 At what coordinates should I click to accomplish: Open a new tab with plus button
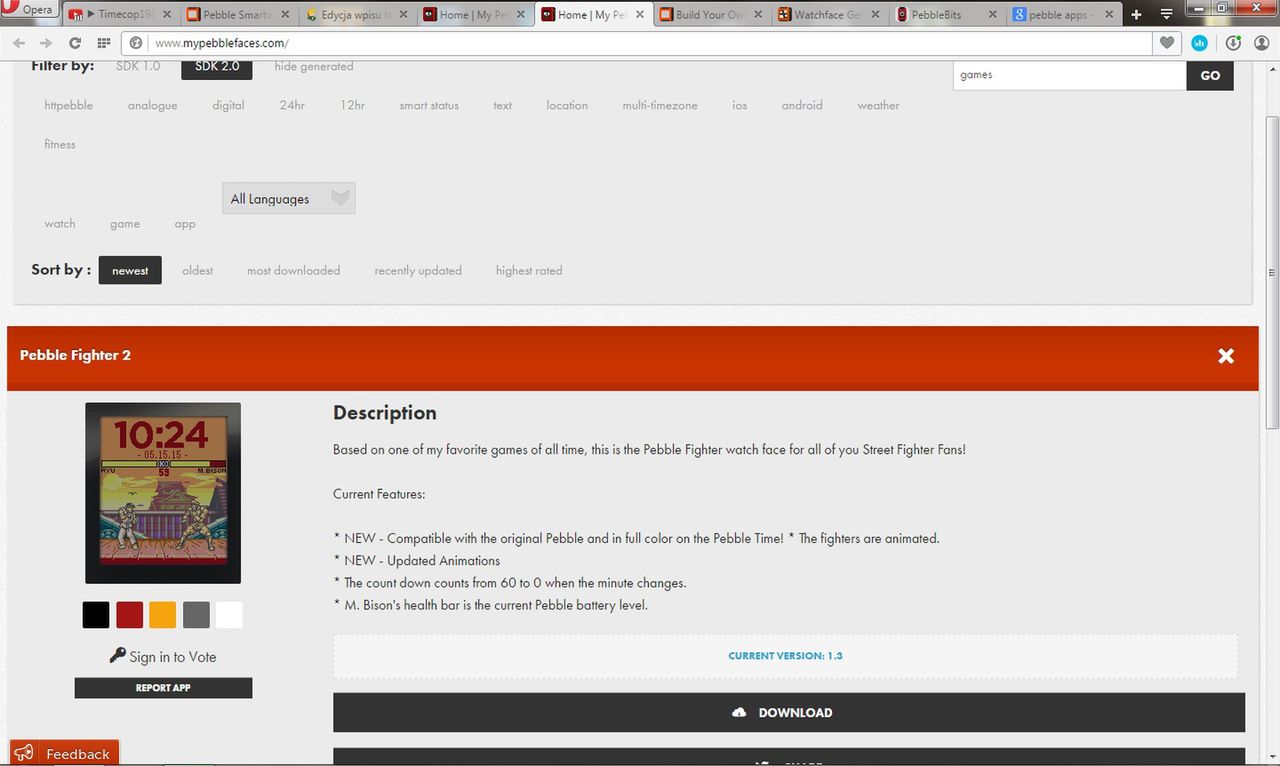(1136, 15)
